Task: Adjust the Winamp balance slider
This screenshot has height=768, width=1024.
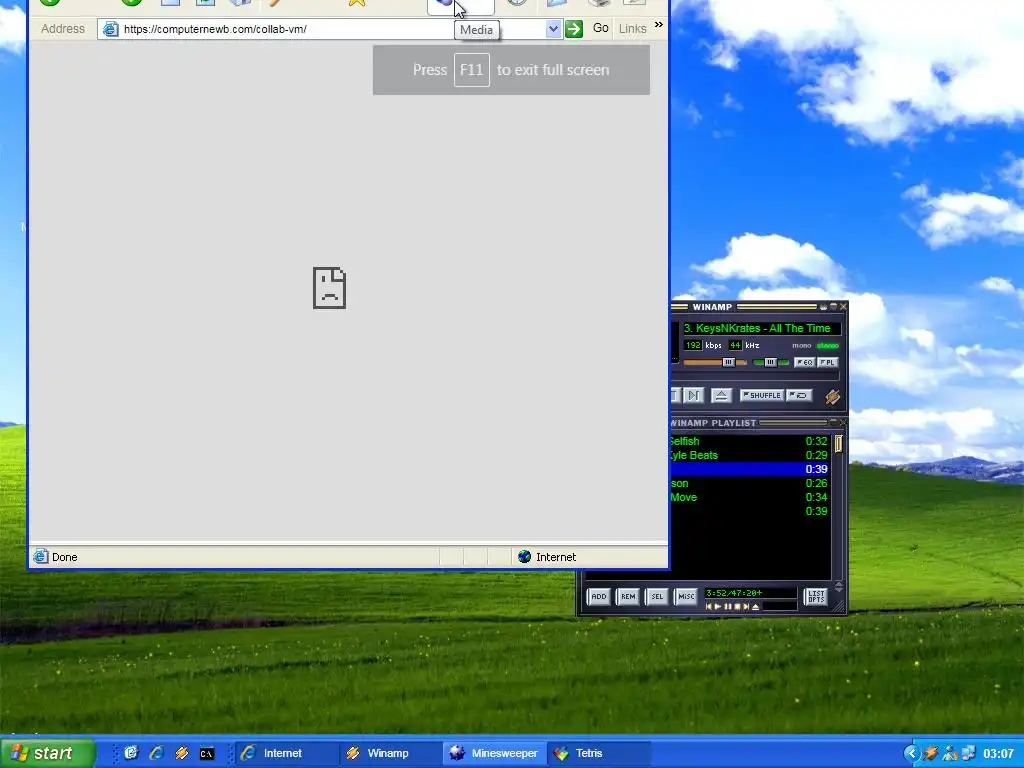Action: 771,362
